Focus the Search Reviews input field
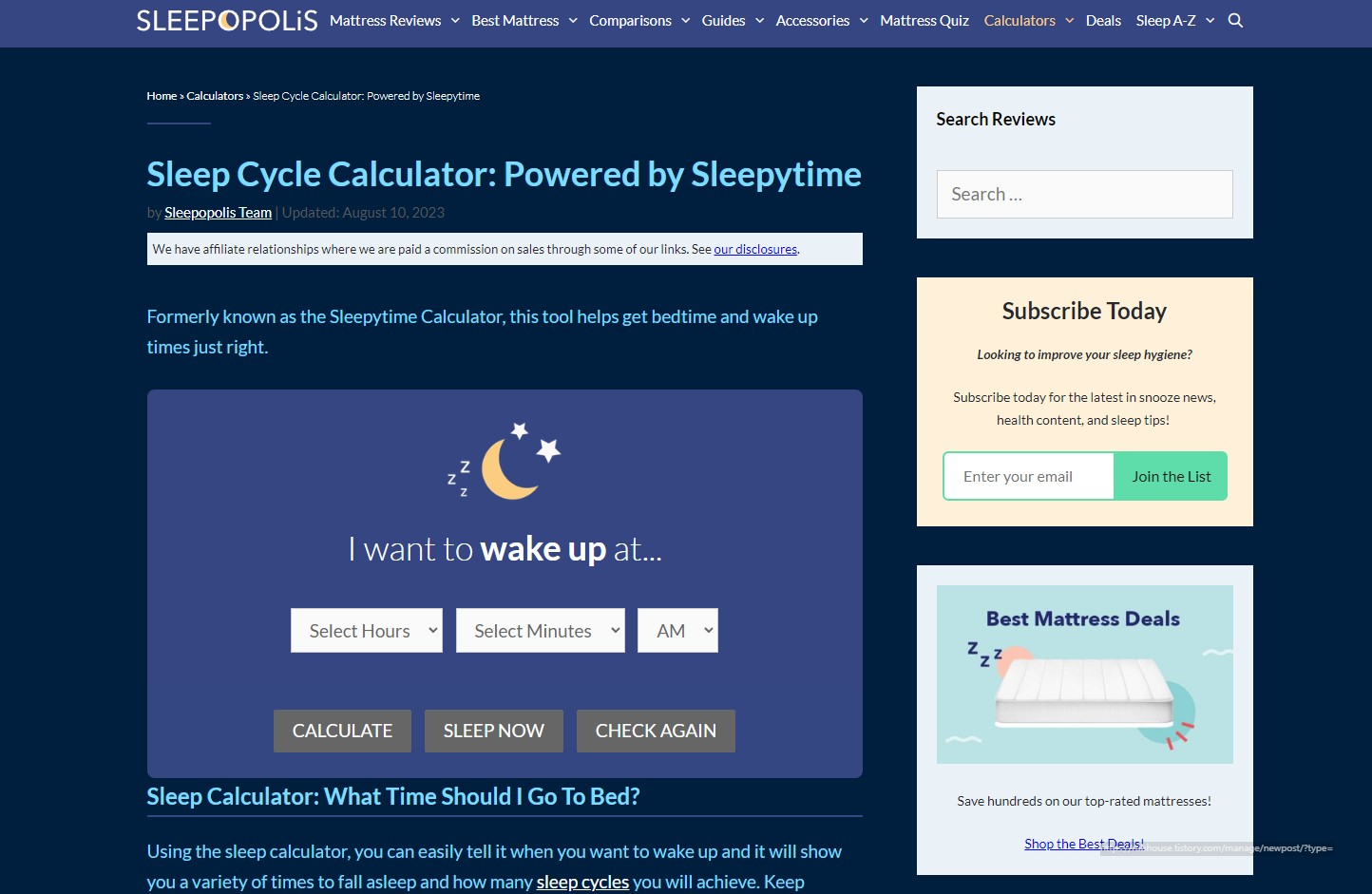Screen dimensions: 1372x894 pyautogui.click(x=1084, y=194)
